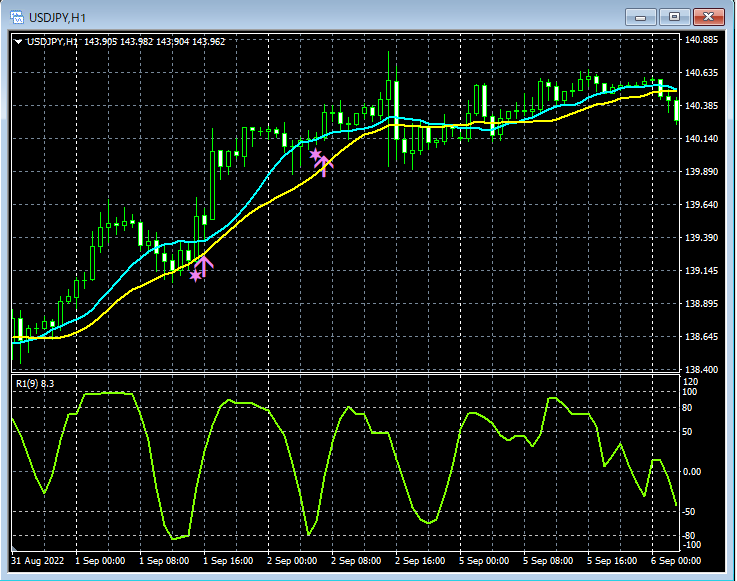Expand the chart dropdown triangle beside USDJPY,H1
This screenshot has height=581, width=737.
(x=18, y=42)
